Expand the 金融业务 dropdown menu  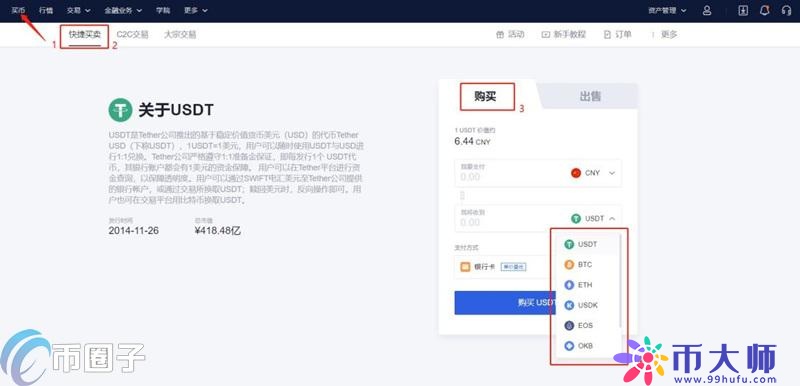click(123, 10)
